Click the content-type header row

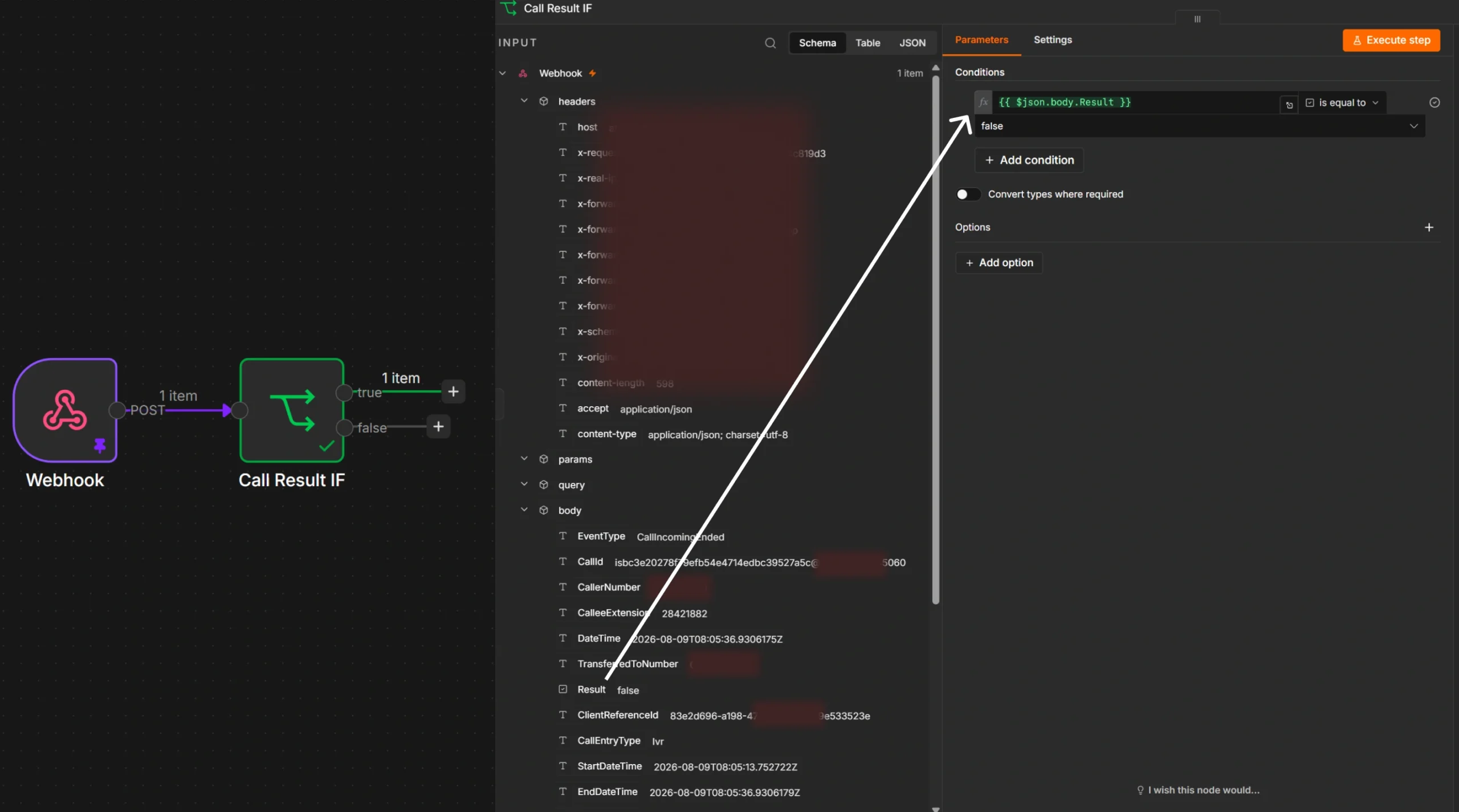pos(673,434)
